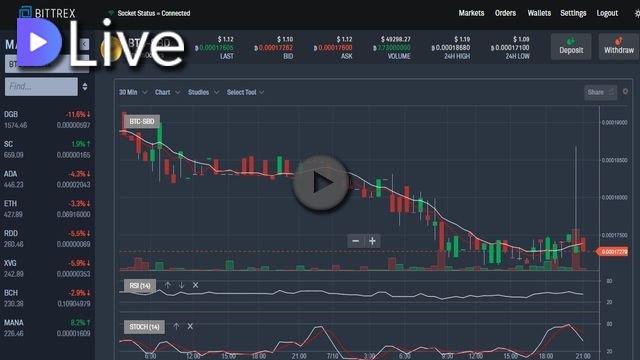Click the 24H LOW value
Viewport: 640px width, 360px height.
510,48
